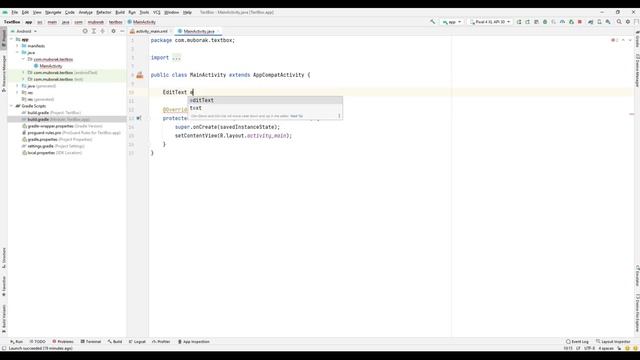
Task: Open the Run tool window
Action: (17, 342)
